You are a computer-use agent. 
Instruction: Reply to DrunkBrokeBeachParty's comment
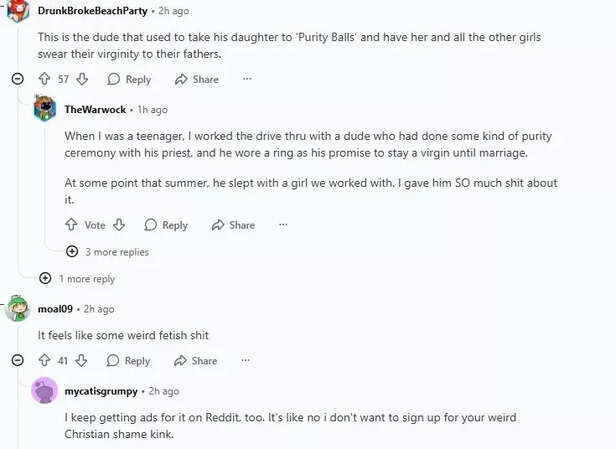click(129, 79)
